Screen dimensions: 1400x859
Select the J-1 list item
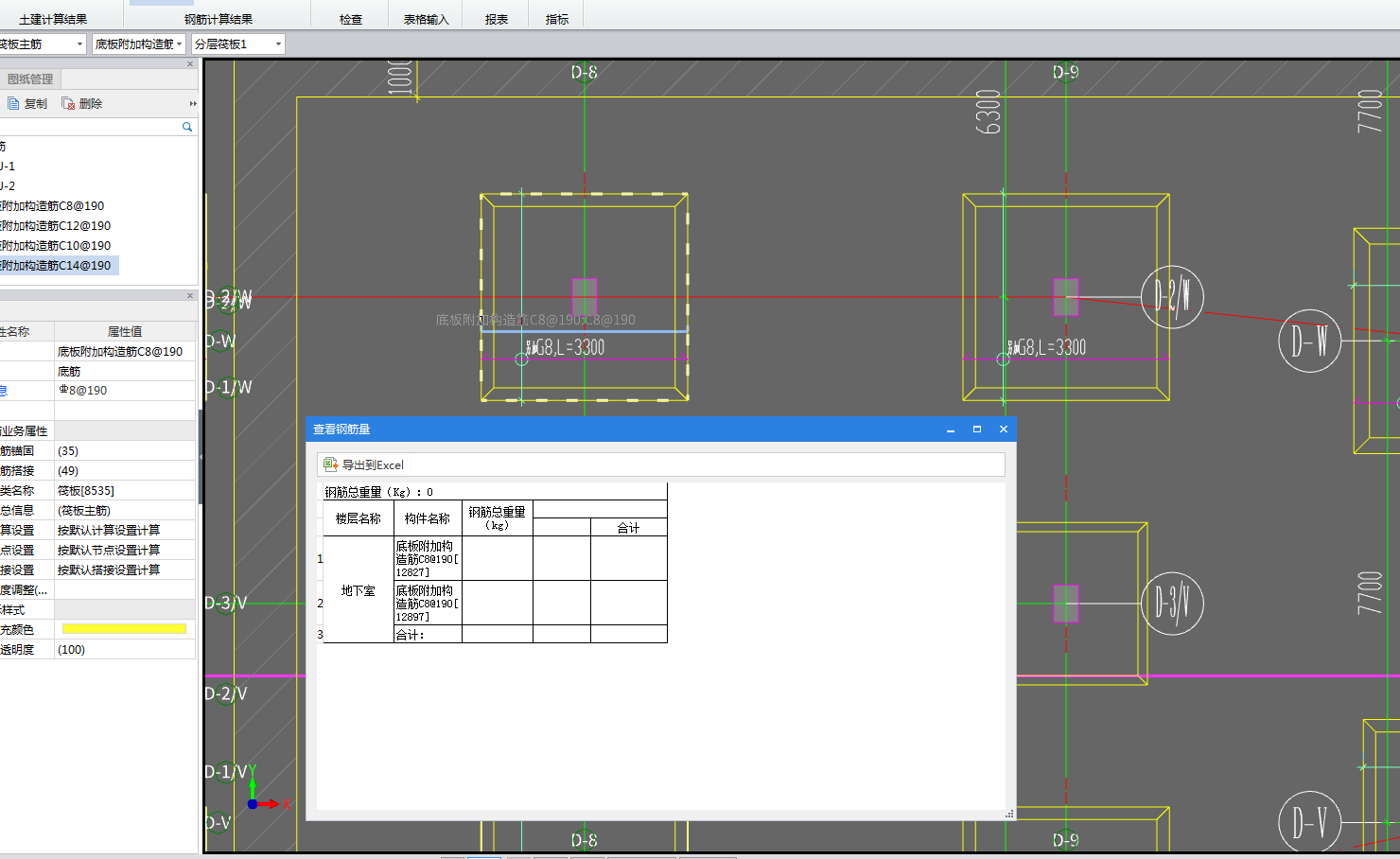click(8, 167)
